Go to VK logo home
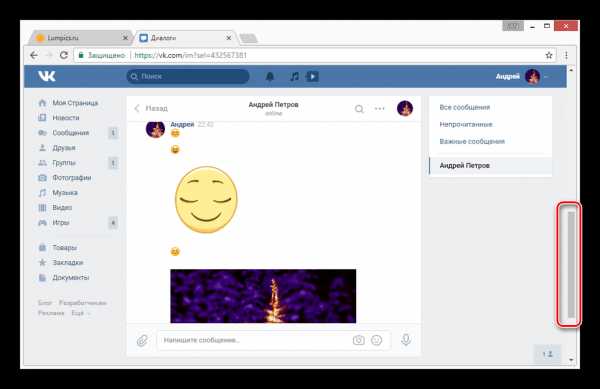The height and width of the screenshot is (389, 600). point(47,76)
